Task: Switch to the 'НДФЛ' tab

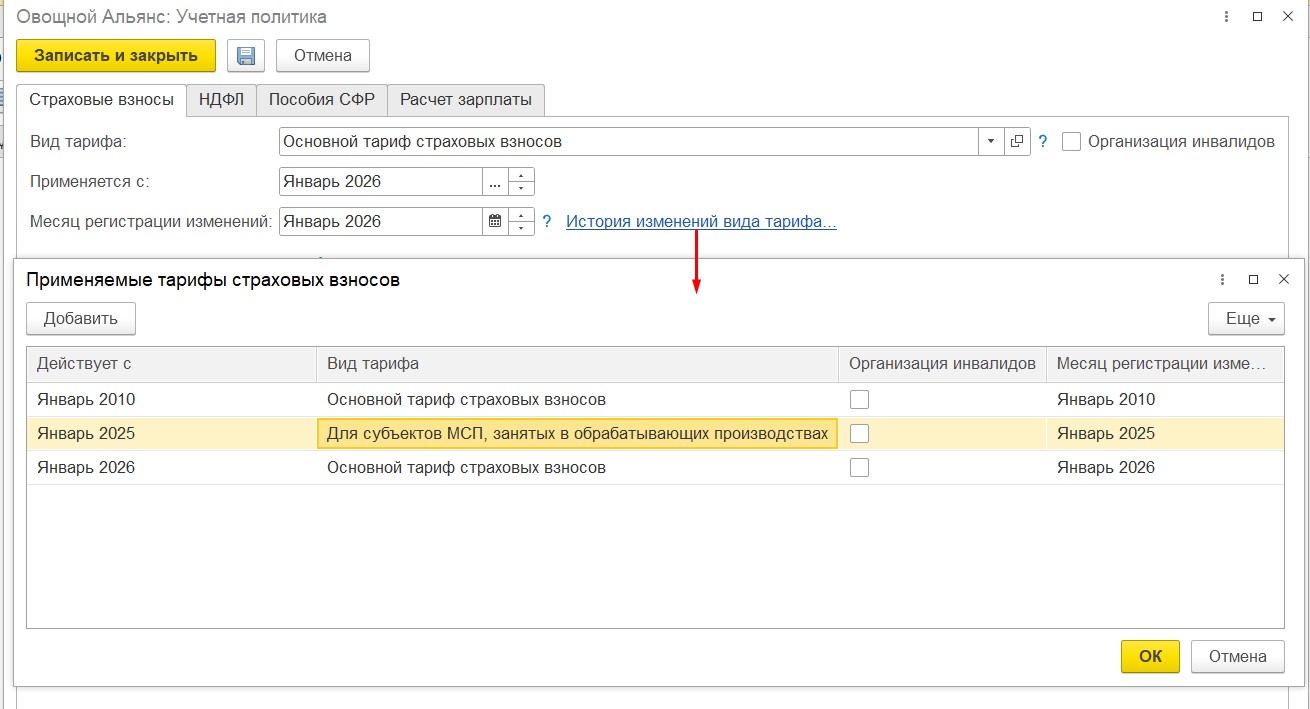Action: coord(221,100)
